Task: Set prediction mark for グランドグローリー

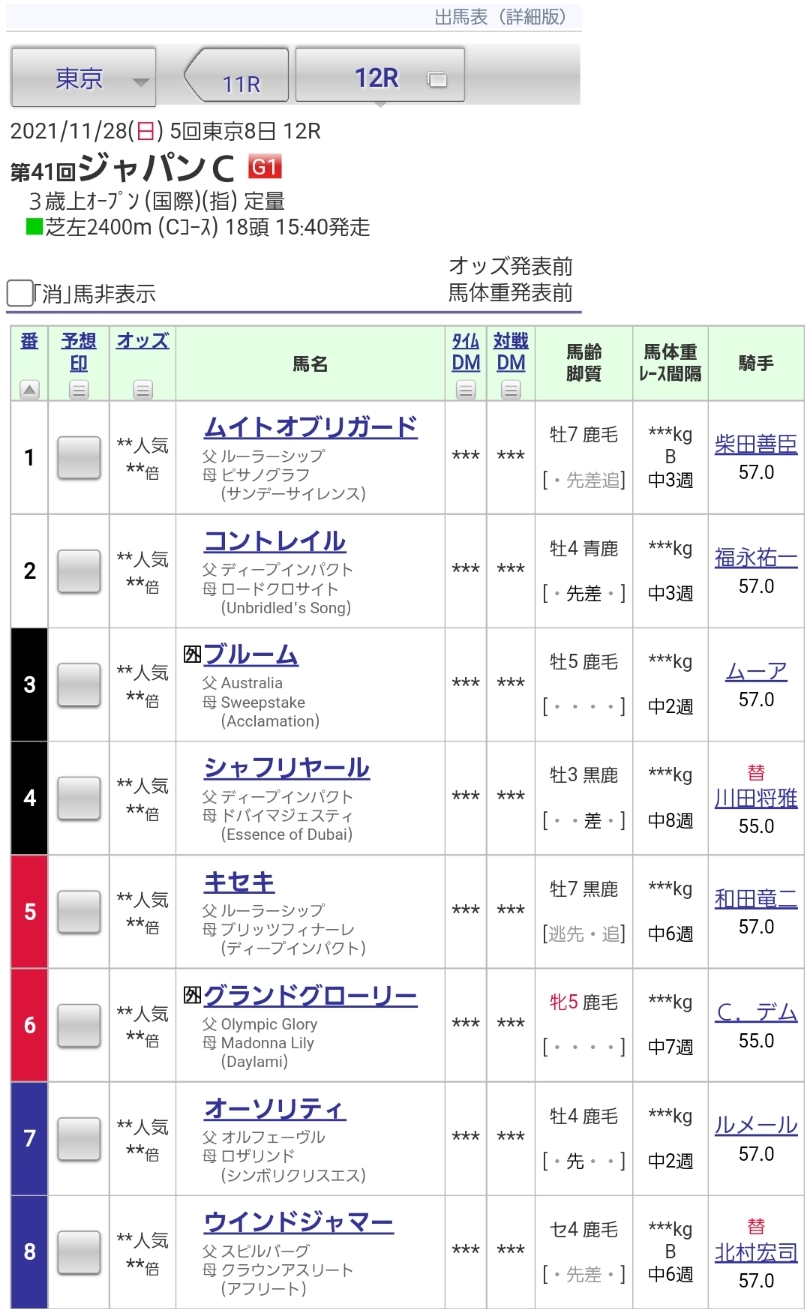Action: [x=79, y=1025]
